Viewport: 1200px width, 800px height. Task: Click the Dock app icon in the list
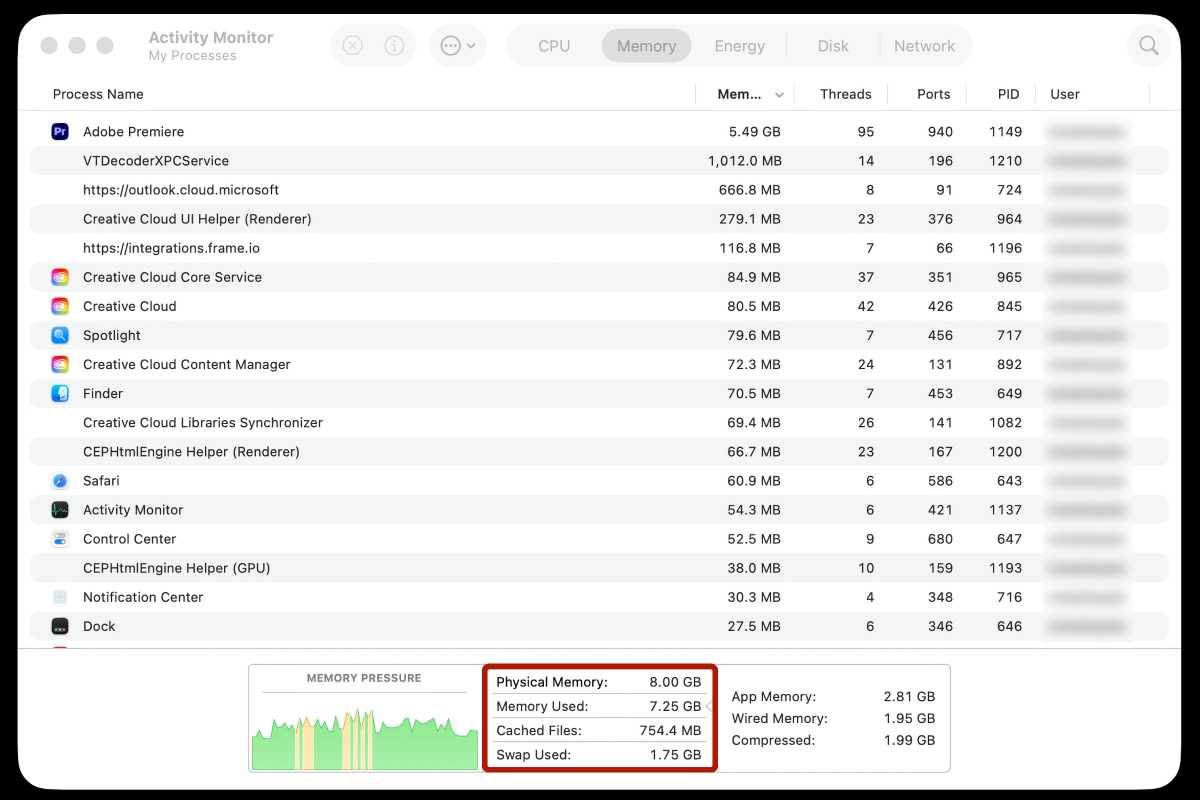tap(59, 626)
